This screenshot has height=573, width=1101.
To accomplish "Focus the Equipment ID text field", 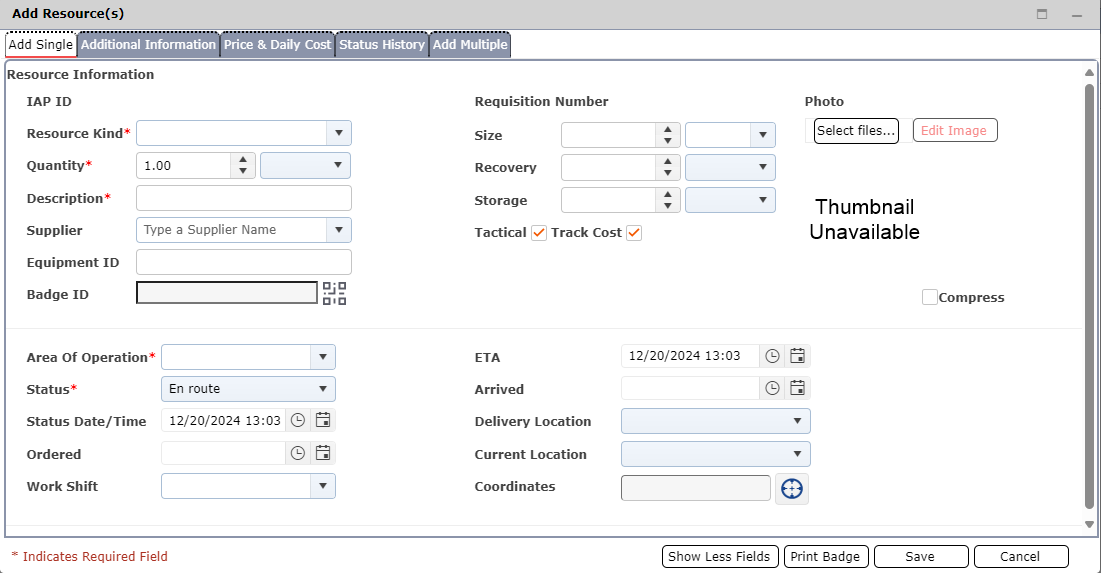I will coord(244,262).
